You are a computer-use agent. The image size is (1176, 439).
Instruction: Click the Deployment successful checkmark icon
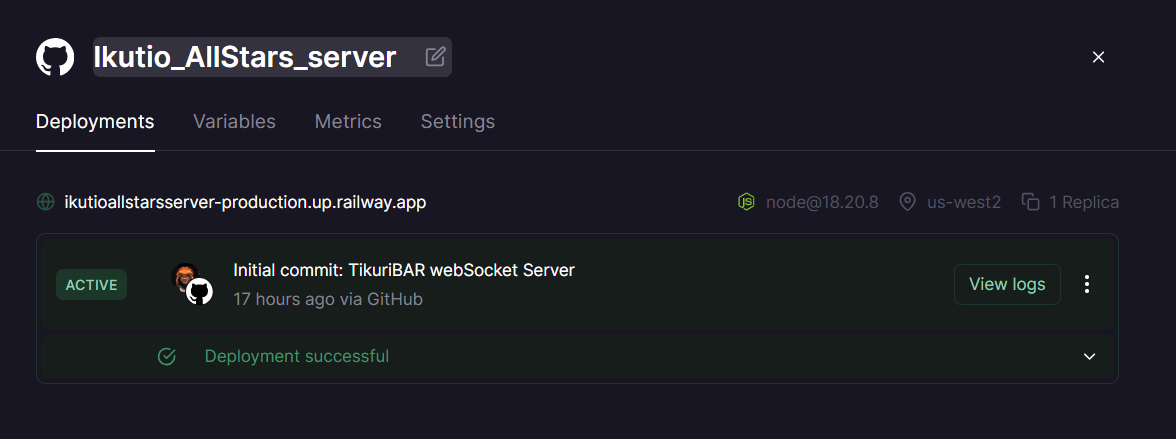click(x=166, y=356)
